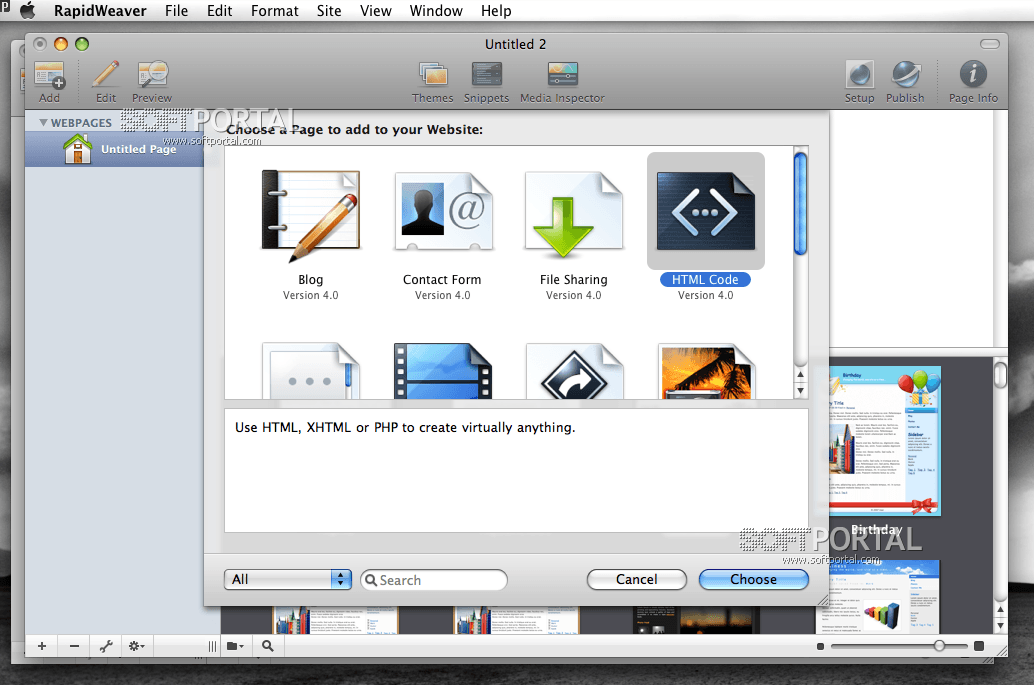Screen dimensions: 1034x685
Task: Select the Contact Form page type
Action: 442,211
